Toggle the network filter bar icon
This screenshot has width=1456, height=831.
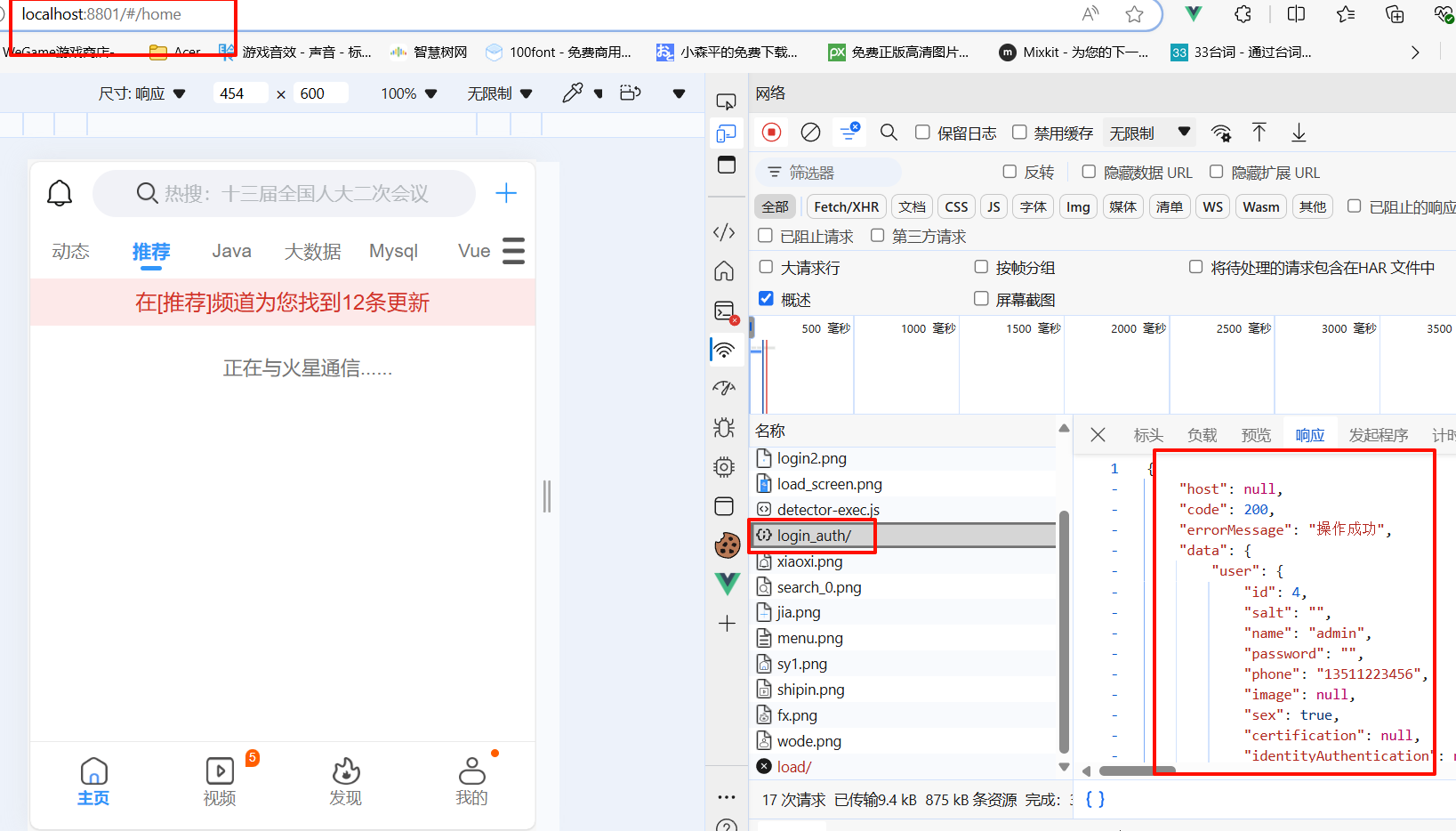tap(849, 132)
